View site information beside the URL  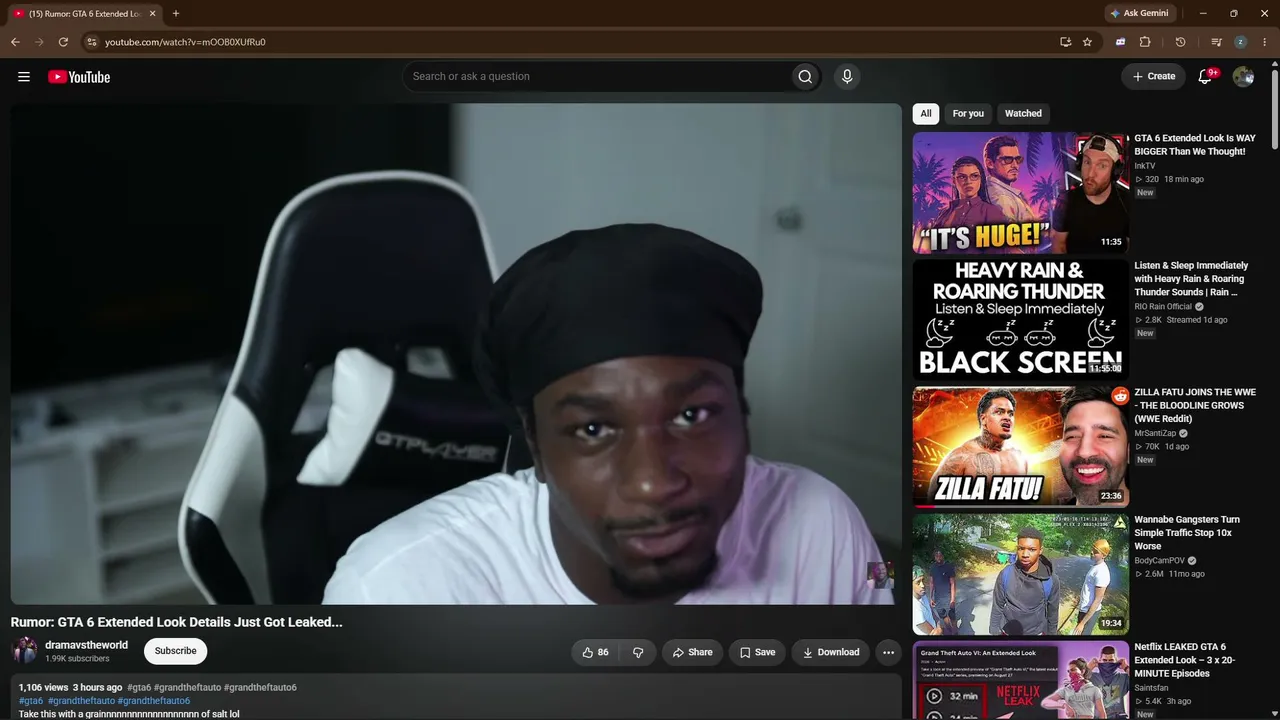pyautogui.click(x=91, y=42)
